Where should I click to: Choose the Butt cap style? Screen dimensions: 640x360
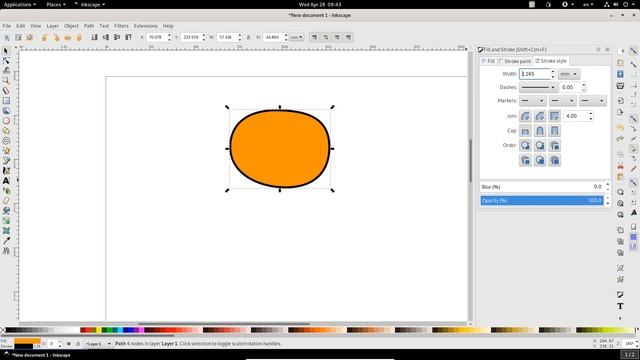click(x=525, y=131)
